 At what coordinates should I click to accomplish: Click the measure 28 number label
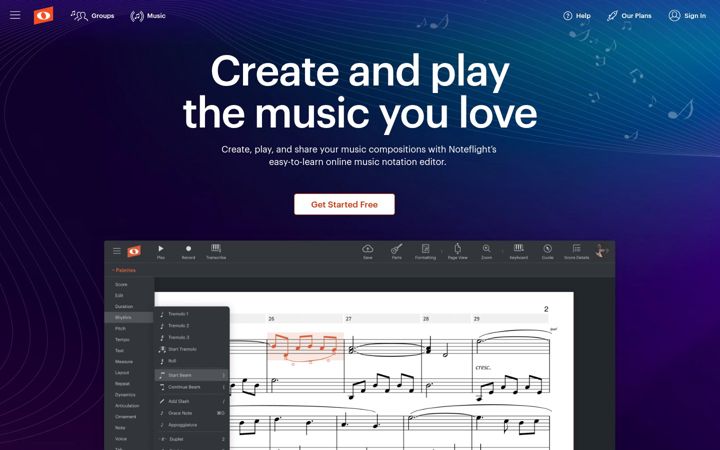click(x=426, y=319)
